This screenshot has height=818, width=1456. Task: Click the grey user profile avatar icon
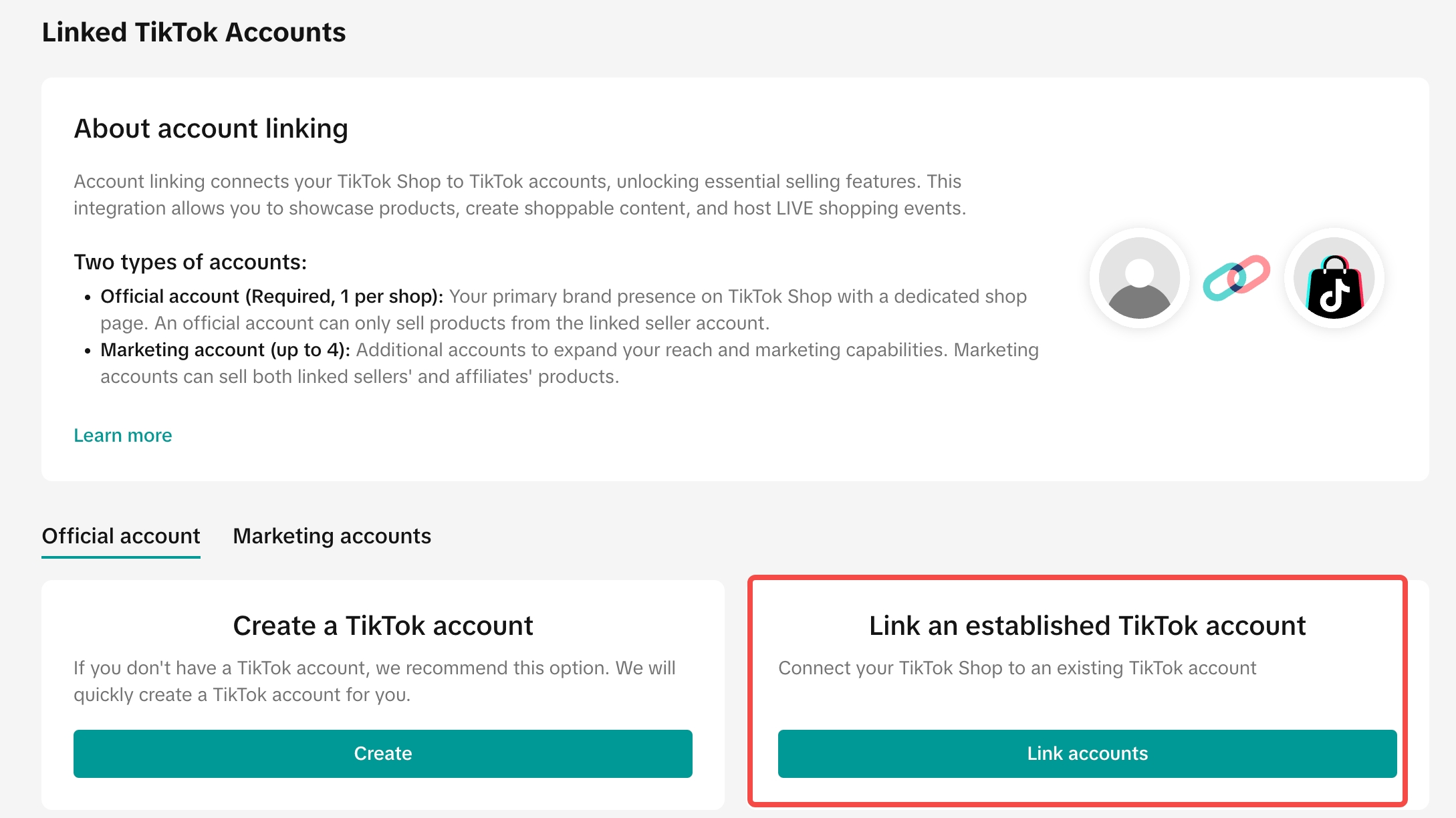(x=1139, y=278)
